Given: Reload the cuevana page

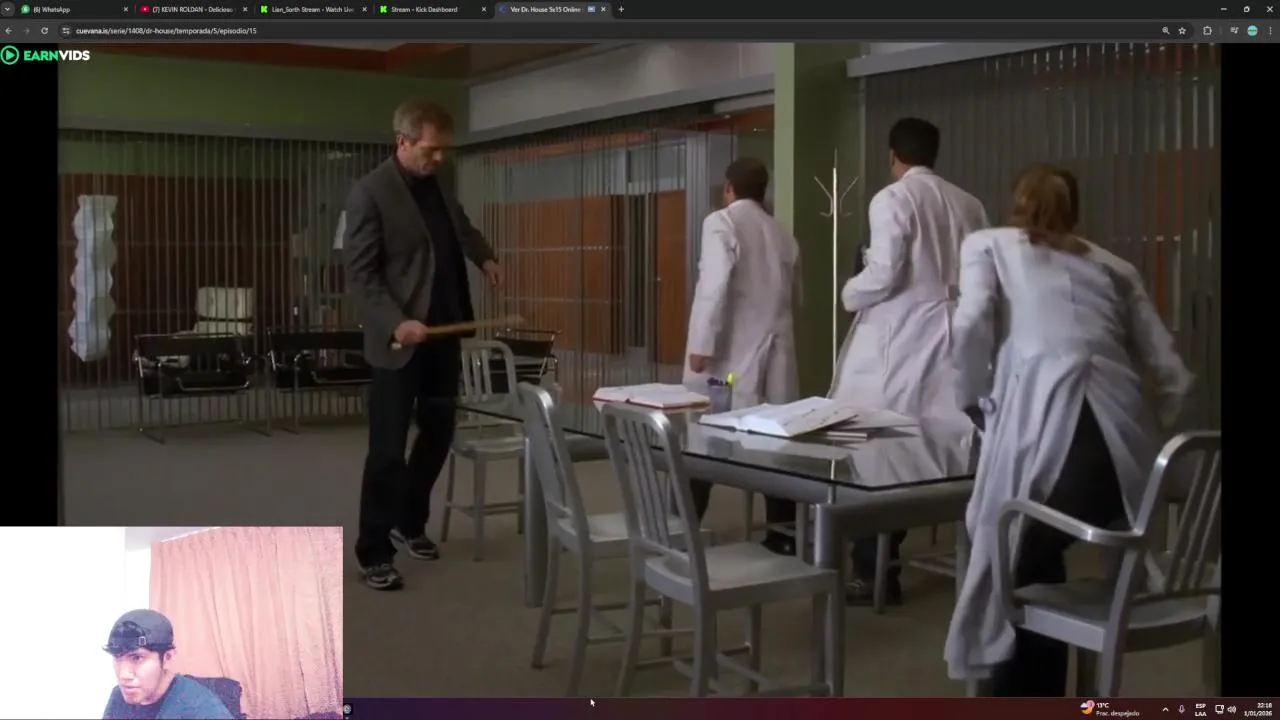Looking at the screenshot, I should (44, 31).
